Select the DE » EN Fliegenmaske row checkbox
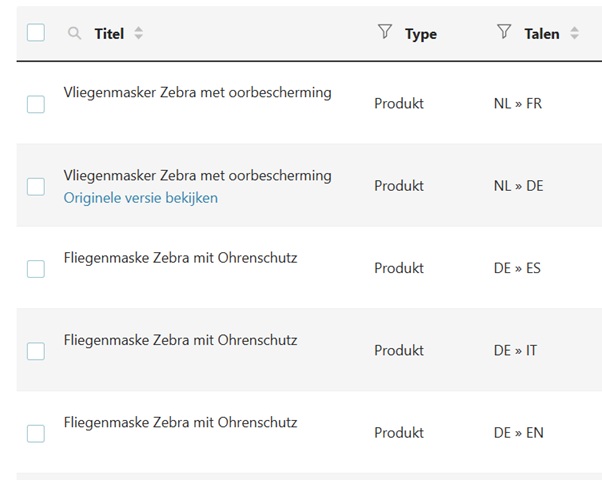This screenshot has height=483, width=602. point(36,433)
